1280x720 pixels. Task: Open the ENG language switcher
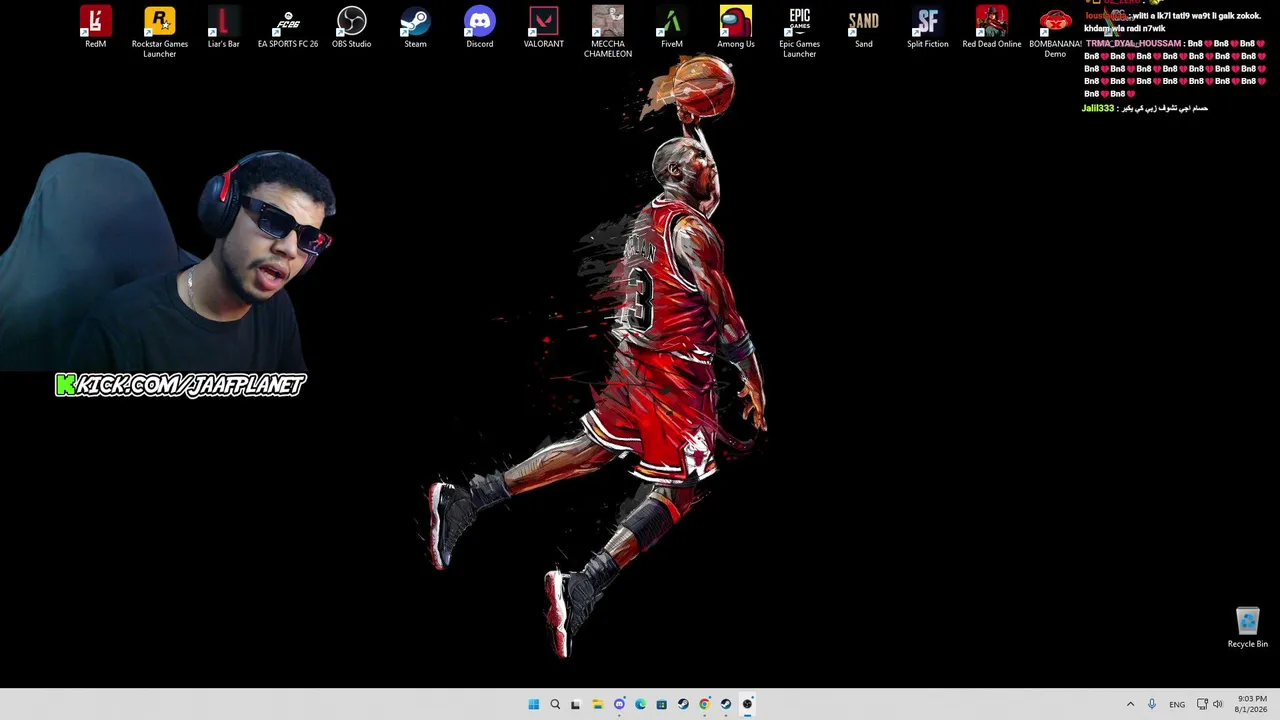[1177, 704]
